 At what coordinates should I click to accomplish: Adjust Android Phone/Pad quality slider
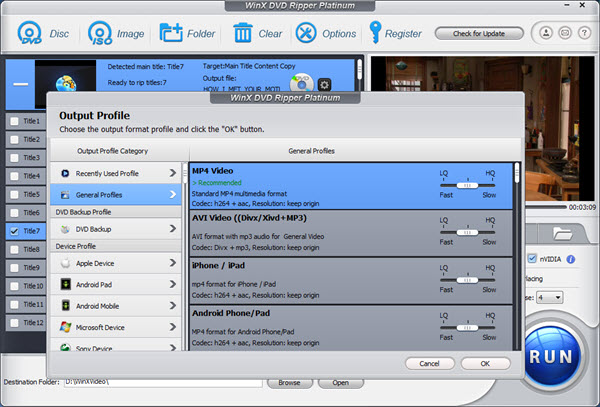(x=467, y=328)
